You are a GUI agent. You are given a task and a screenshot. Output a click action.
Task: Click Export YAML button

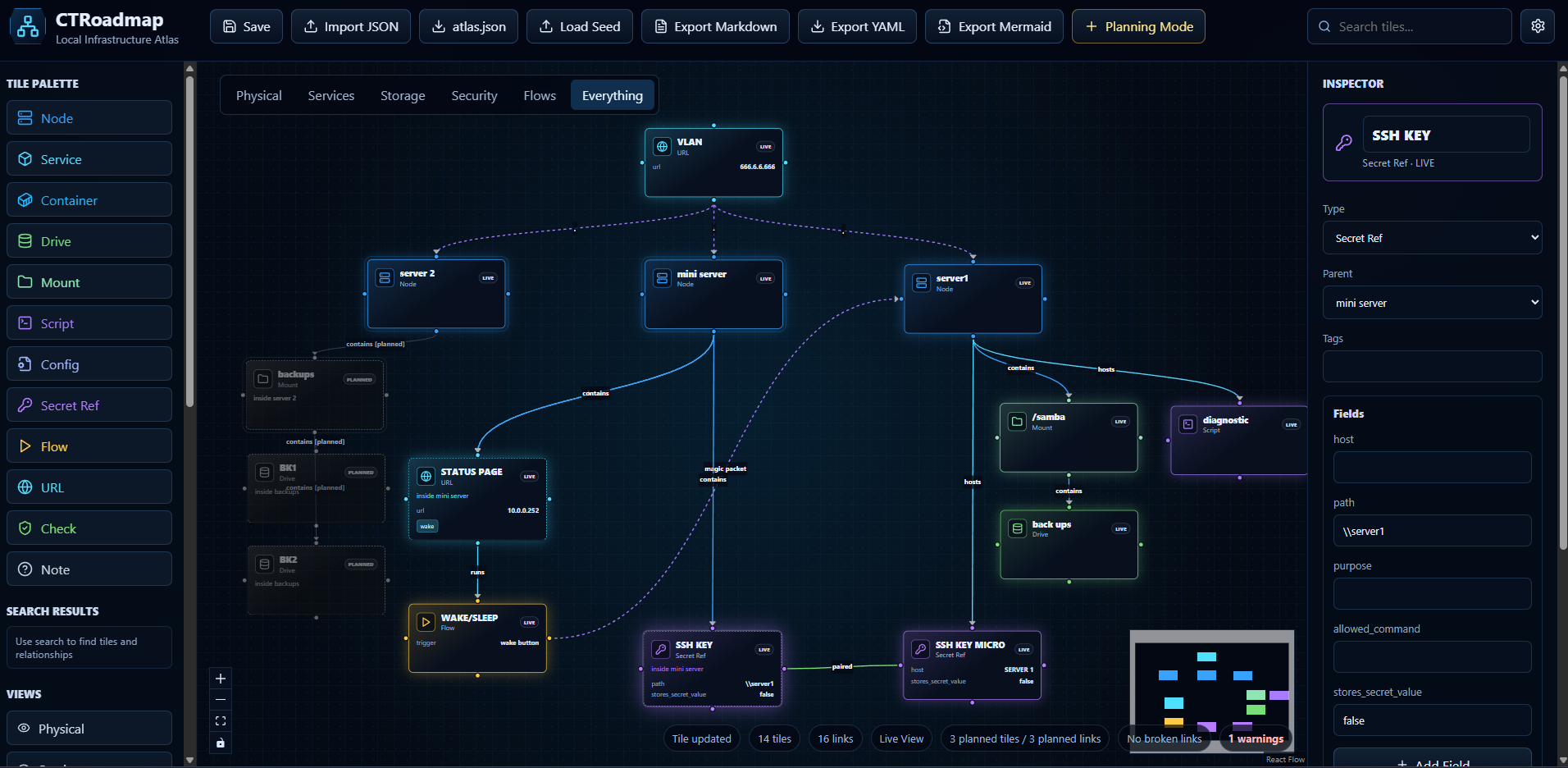[x=857, y=26]
